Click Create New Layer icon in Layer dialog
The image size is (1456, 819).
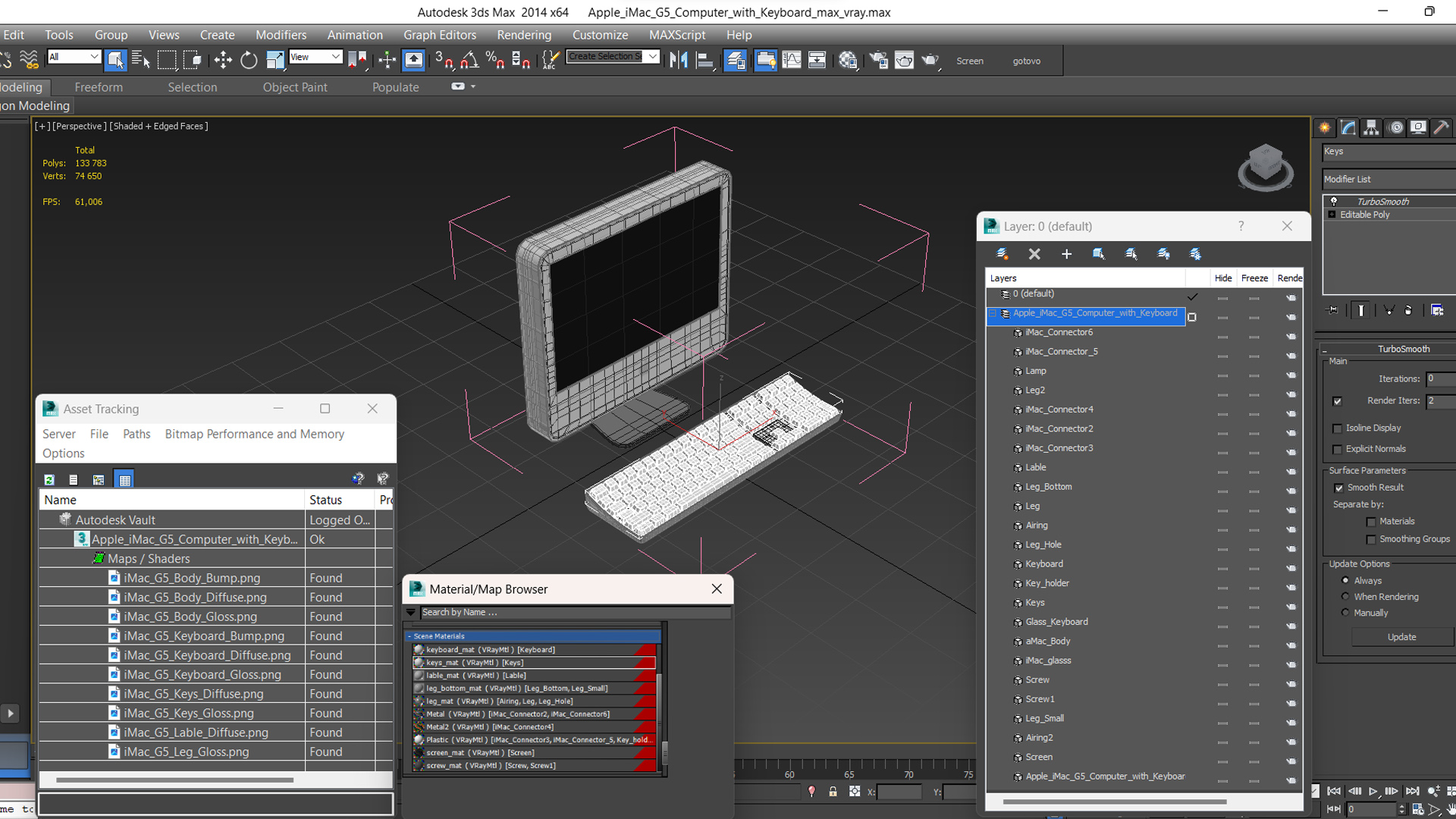click(x=1002, y=254)
